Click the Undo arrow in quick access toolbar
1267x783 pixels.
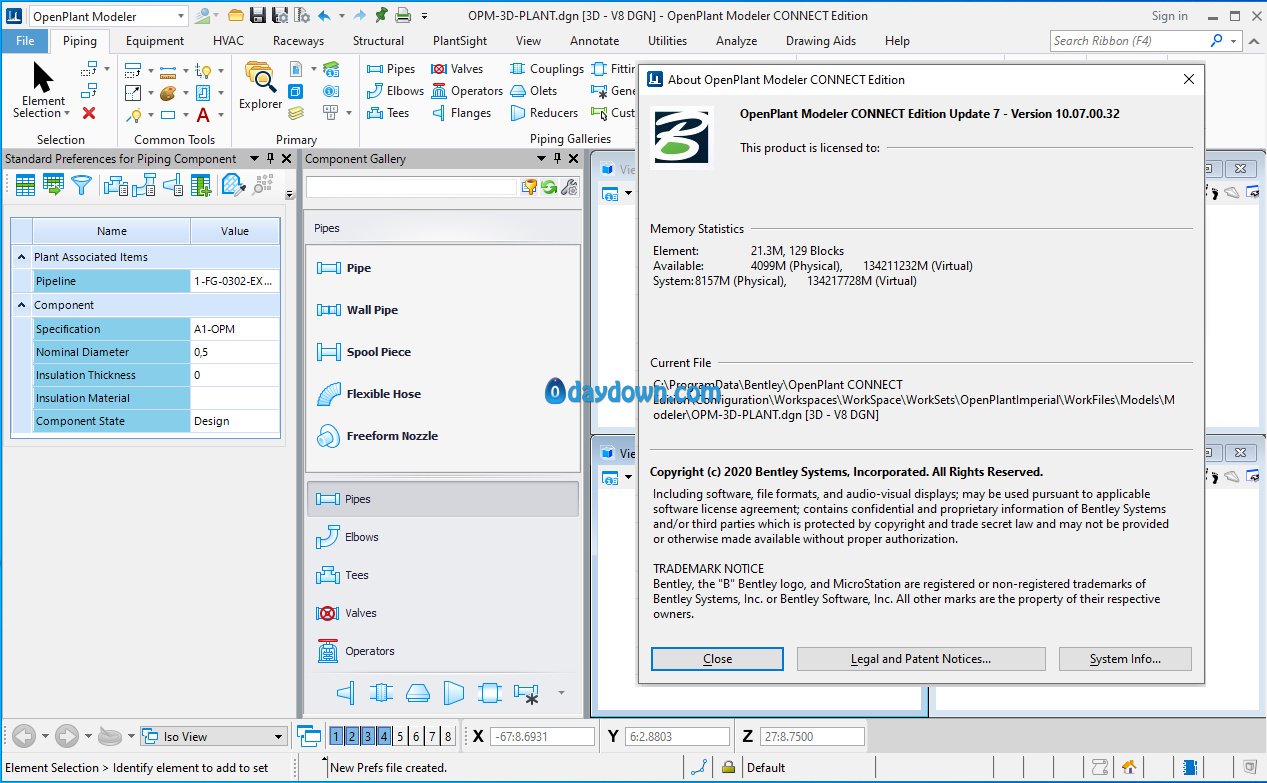pyautogui.click(x=324, y=15)
